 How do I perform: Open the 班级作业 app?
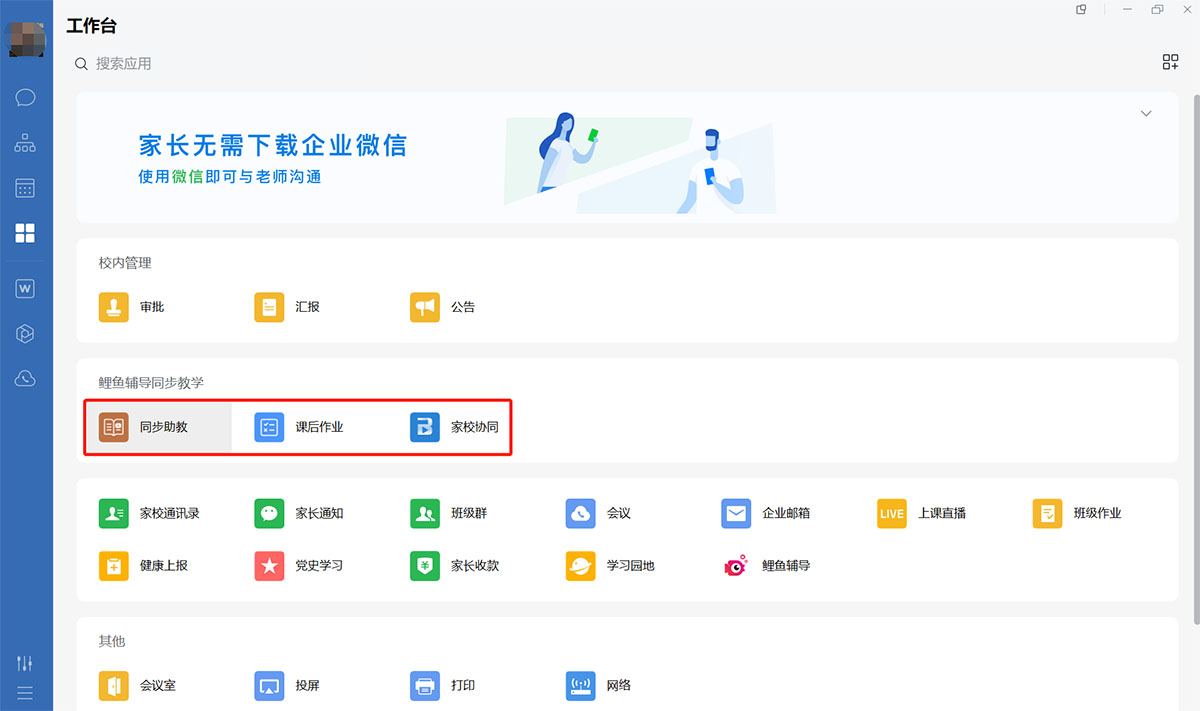(x=1077, y=513)
